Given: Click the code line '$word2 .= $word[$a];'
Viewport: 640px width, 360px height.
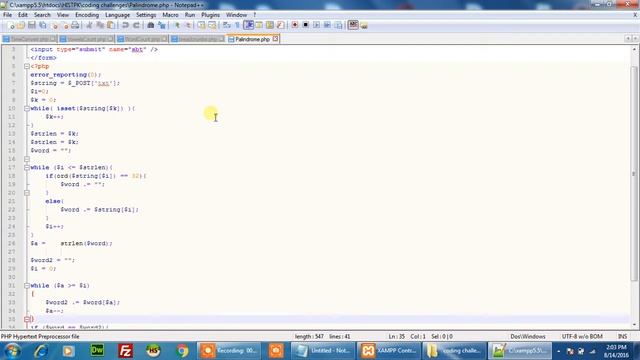Looking at the screenshot, I should [x=83, y=302].
